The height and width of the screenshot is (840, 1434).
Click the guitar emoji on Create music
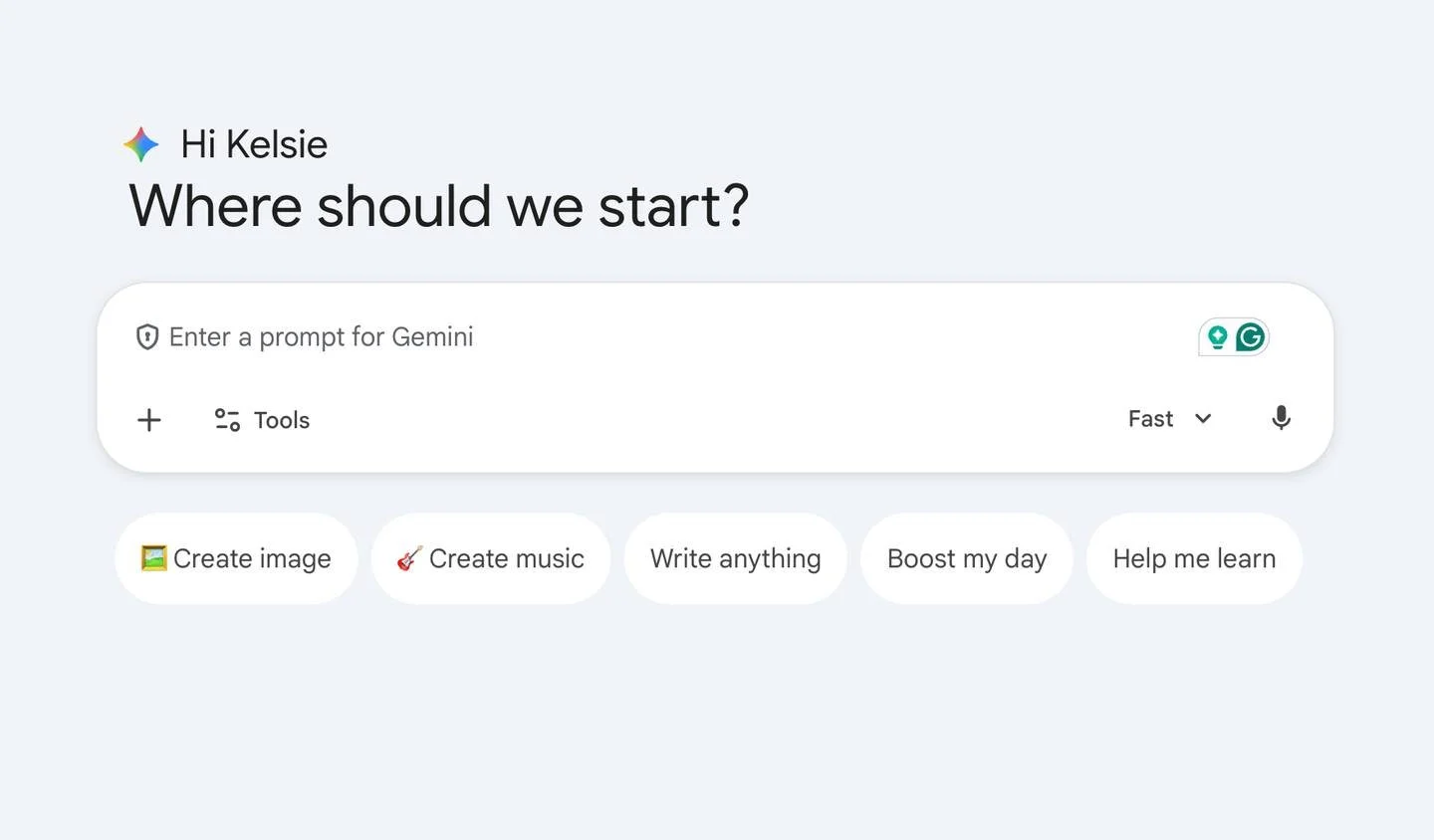pos(409,558)
